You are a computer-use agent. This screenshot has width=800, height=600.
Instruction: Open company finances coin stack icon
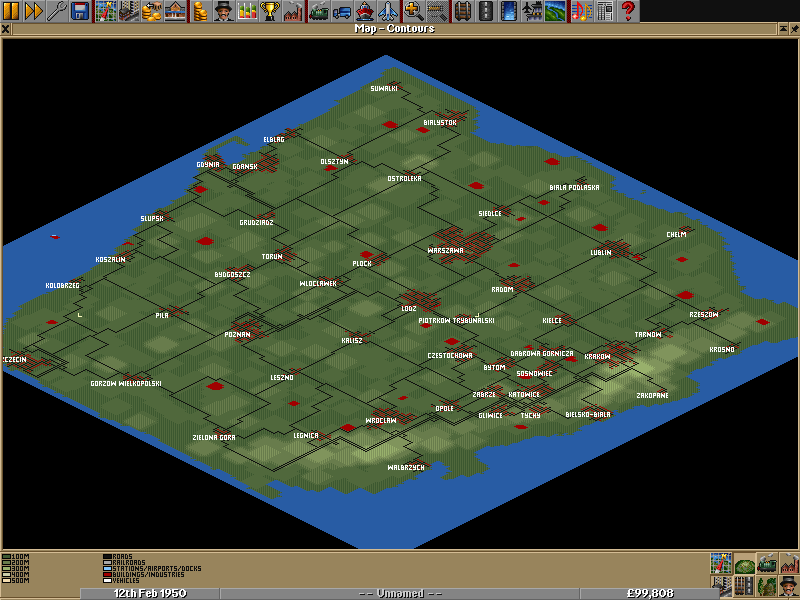(201, 11)
